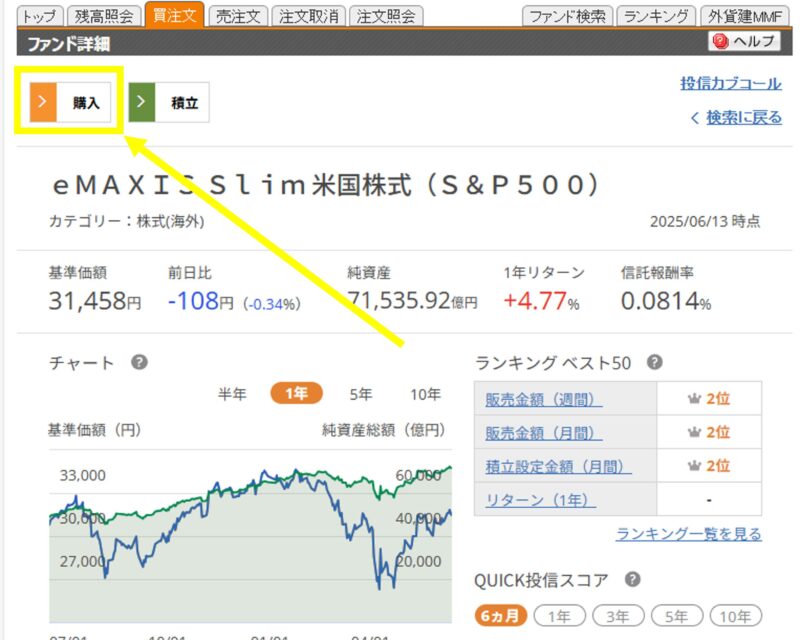Select the 6ヵ月 QUICK score period
This screenshot has width=800, height=640.
pos(501,616)
